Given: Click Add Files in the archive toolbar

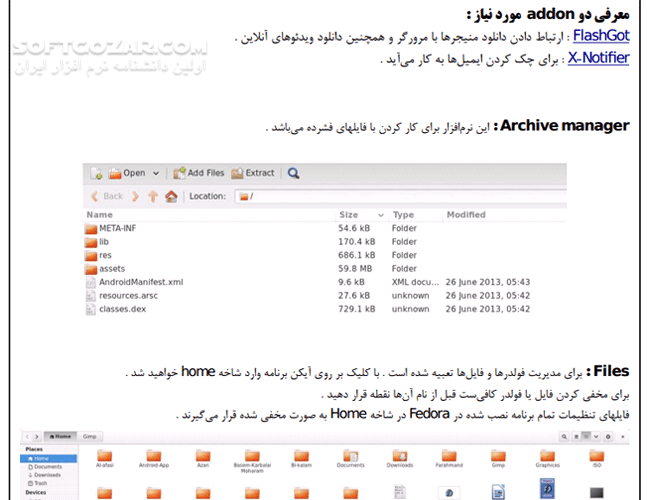Looking at the screenshot, I should [199, 173].
